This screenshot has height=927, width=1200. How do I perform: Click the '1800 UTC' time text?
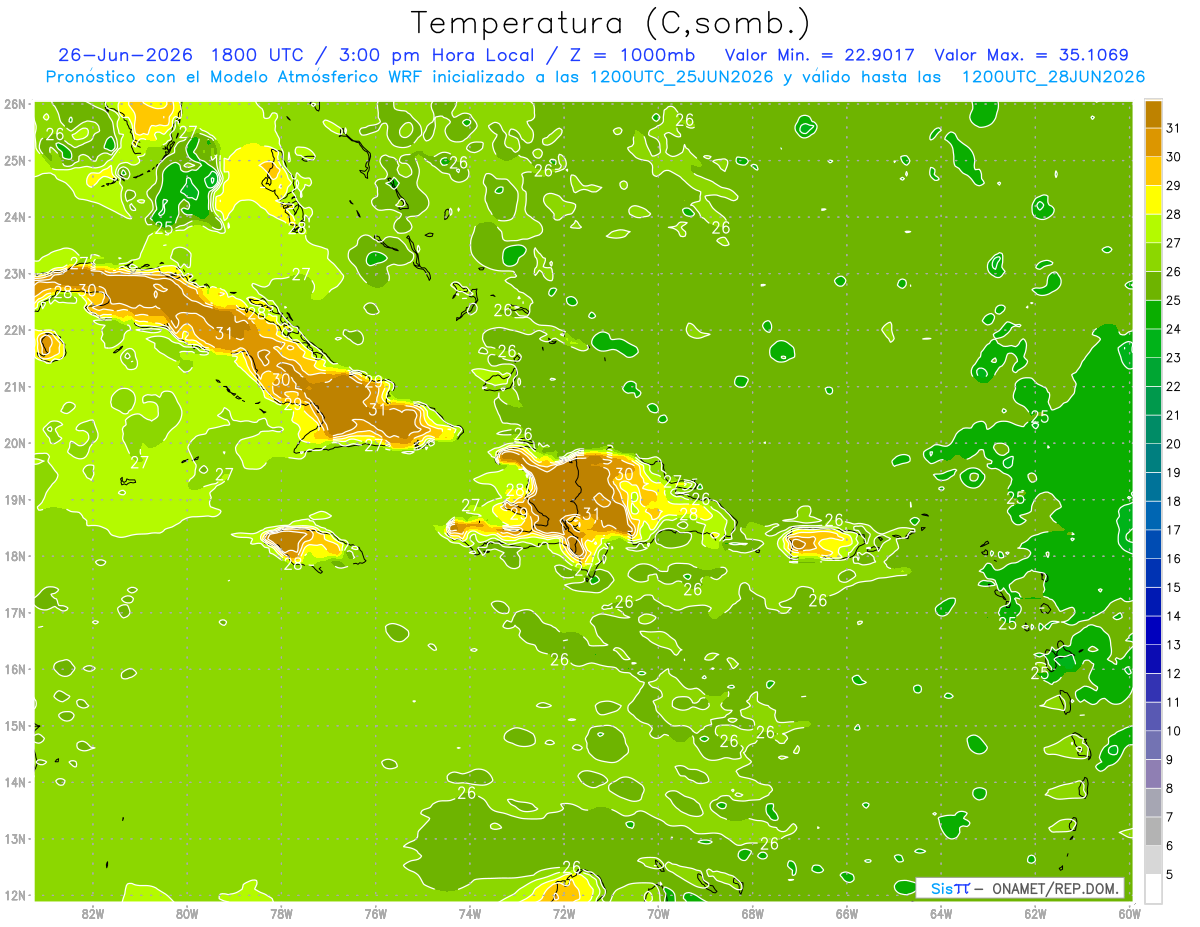[257, 55]
